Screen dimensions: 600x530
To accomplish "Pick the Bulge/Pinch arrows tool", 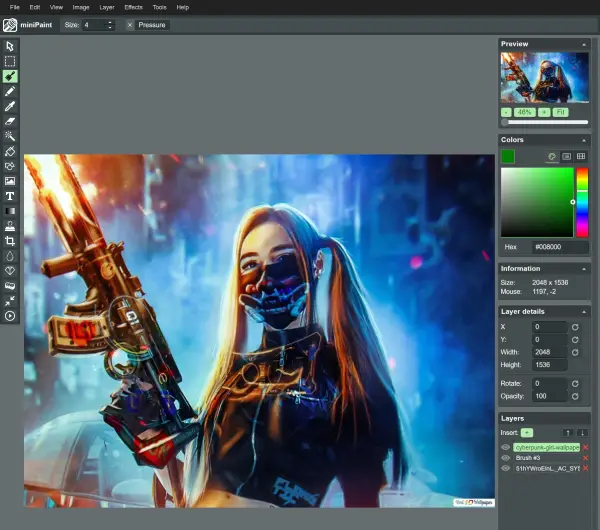I will (x=10, y=301).
